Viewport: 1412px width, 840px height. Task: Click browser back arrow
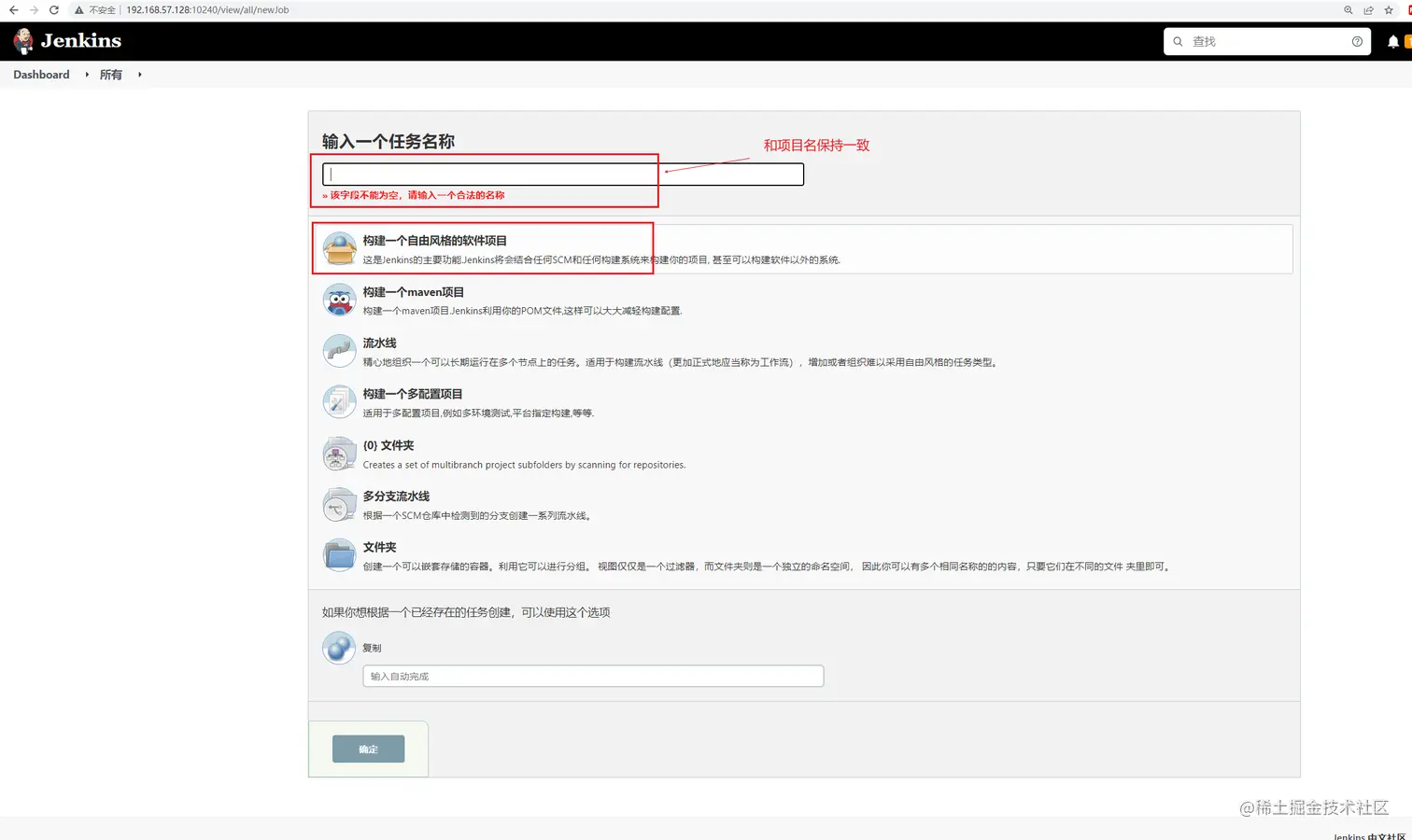[13, 10]
